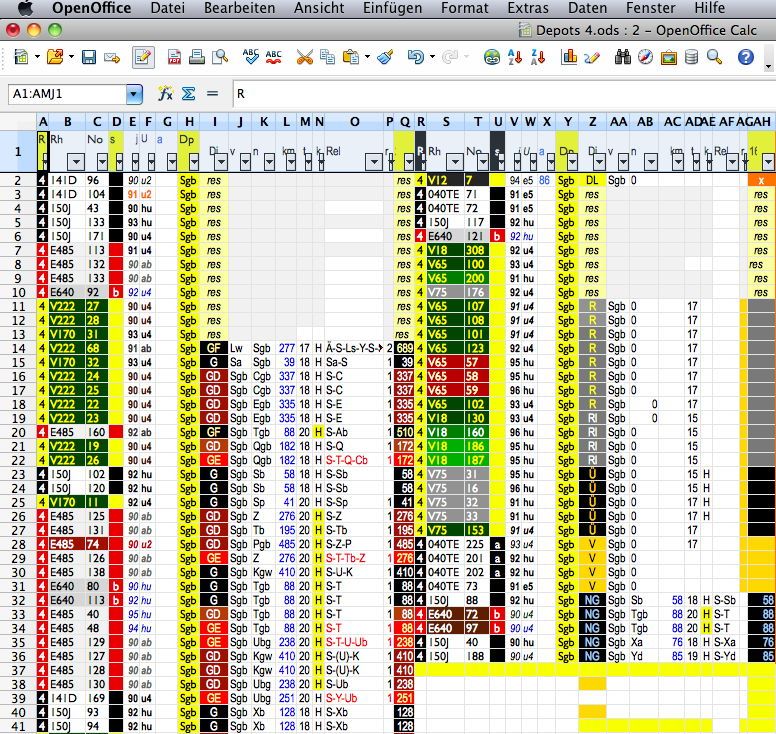Toggle the spellcheck ABC icon
Image resolution: width=776 pixels, height=734 pixels.
tap(250, 57)
